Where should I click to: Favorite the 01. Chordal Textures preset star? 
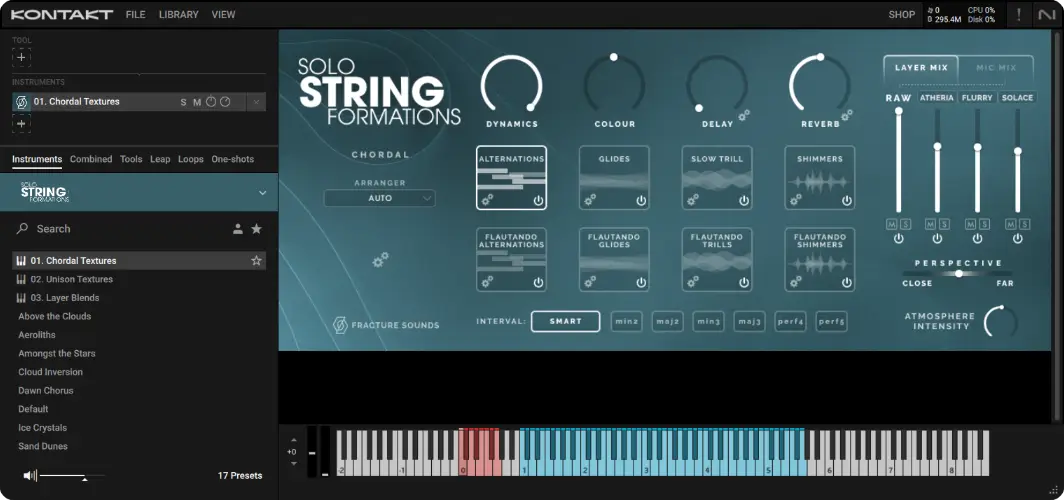click(256, 261)
